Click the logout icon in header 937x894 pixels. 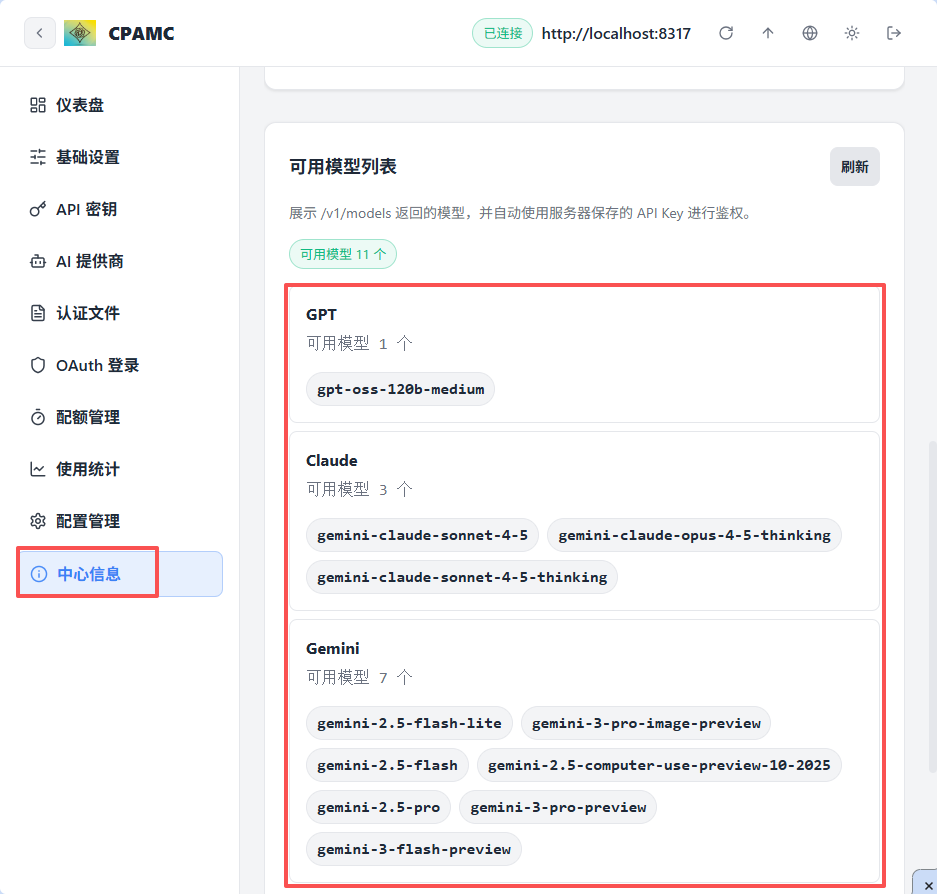[894, 33]
